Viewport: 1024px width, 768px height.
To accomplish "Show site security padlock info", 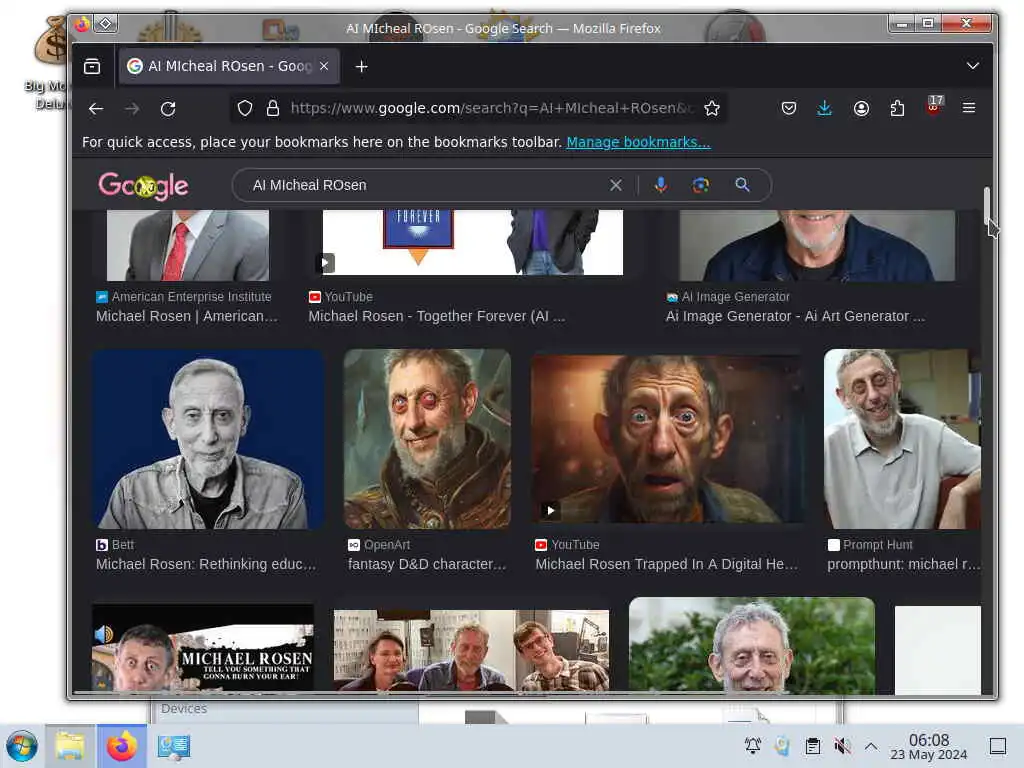I will [273, 108].
